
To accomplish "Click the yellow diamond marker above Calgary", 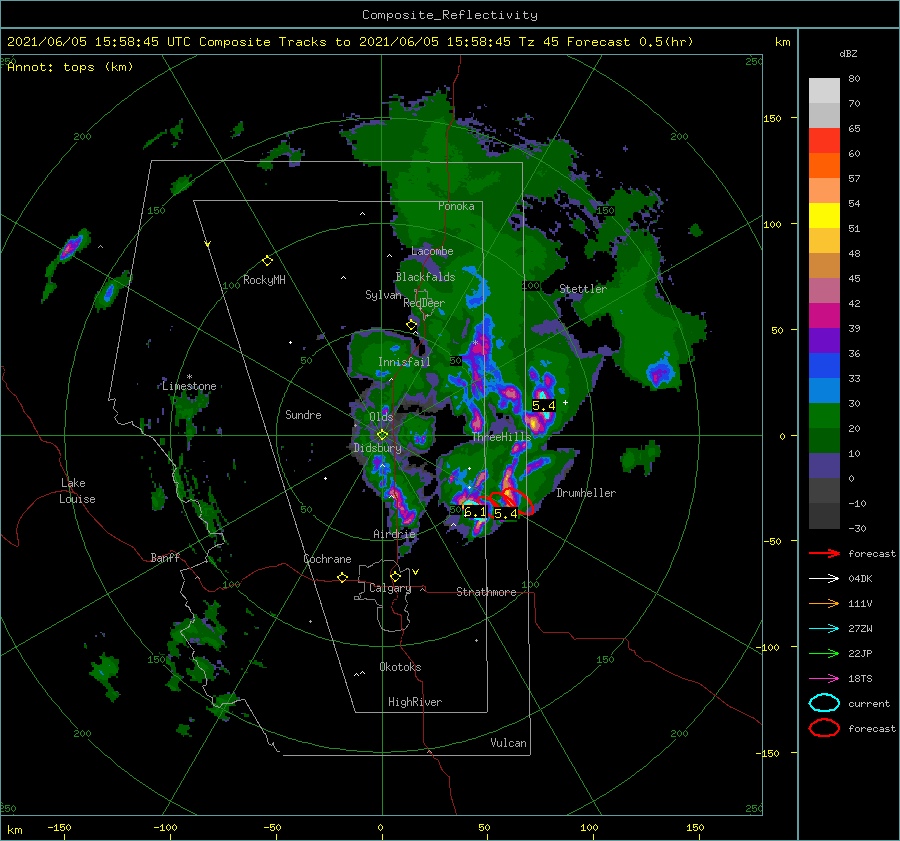I will click(395, 576).
